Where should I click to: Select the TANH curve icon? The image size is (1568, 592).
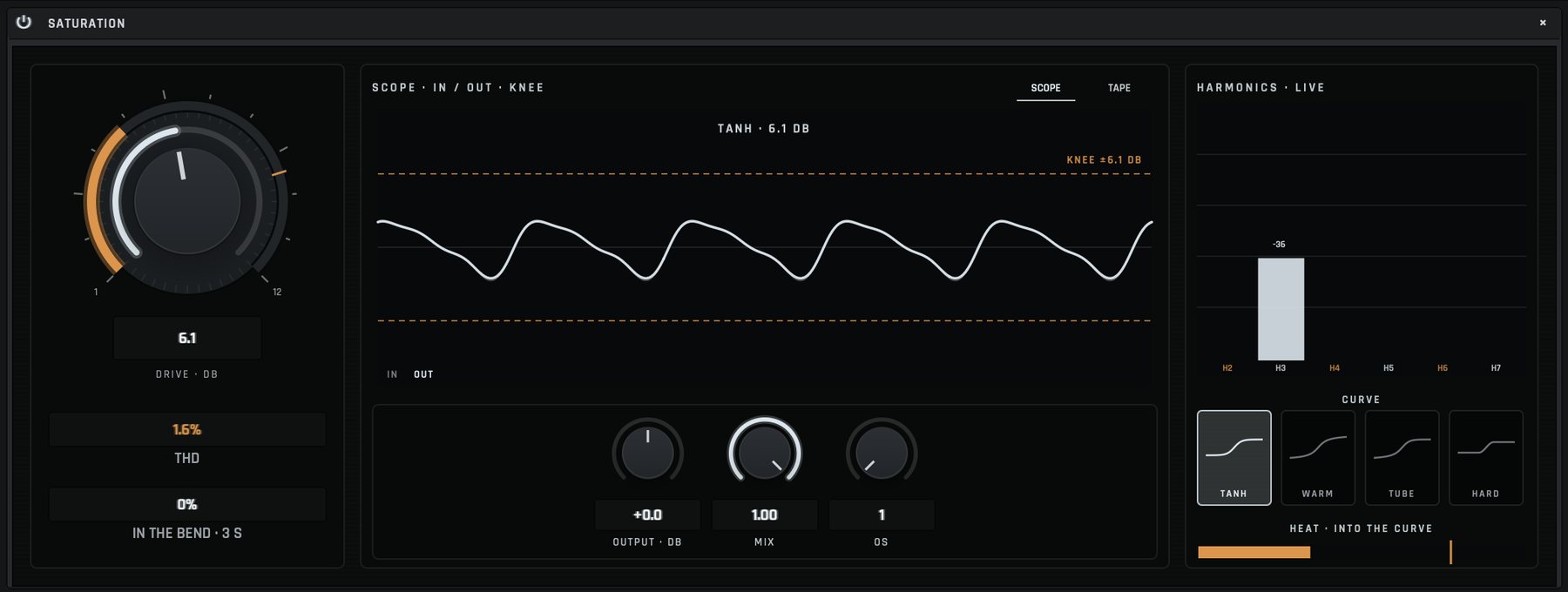[1233, 458]
